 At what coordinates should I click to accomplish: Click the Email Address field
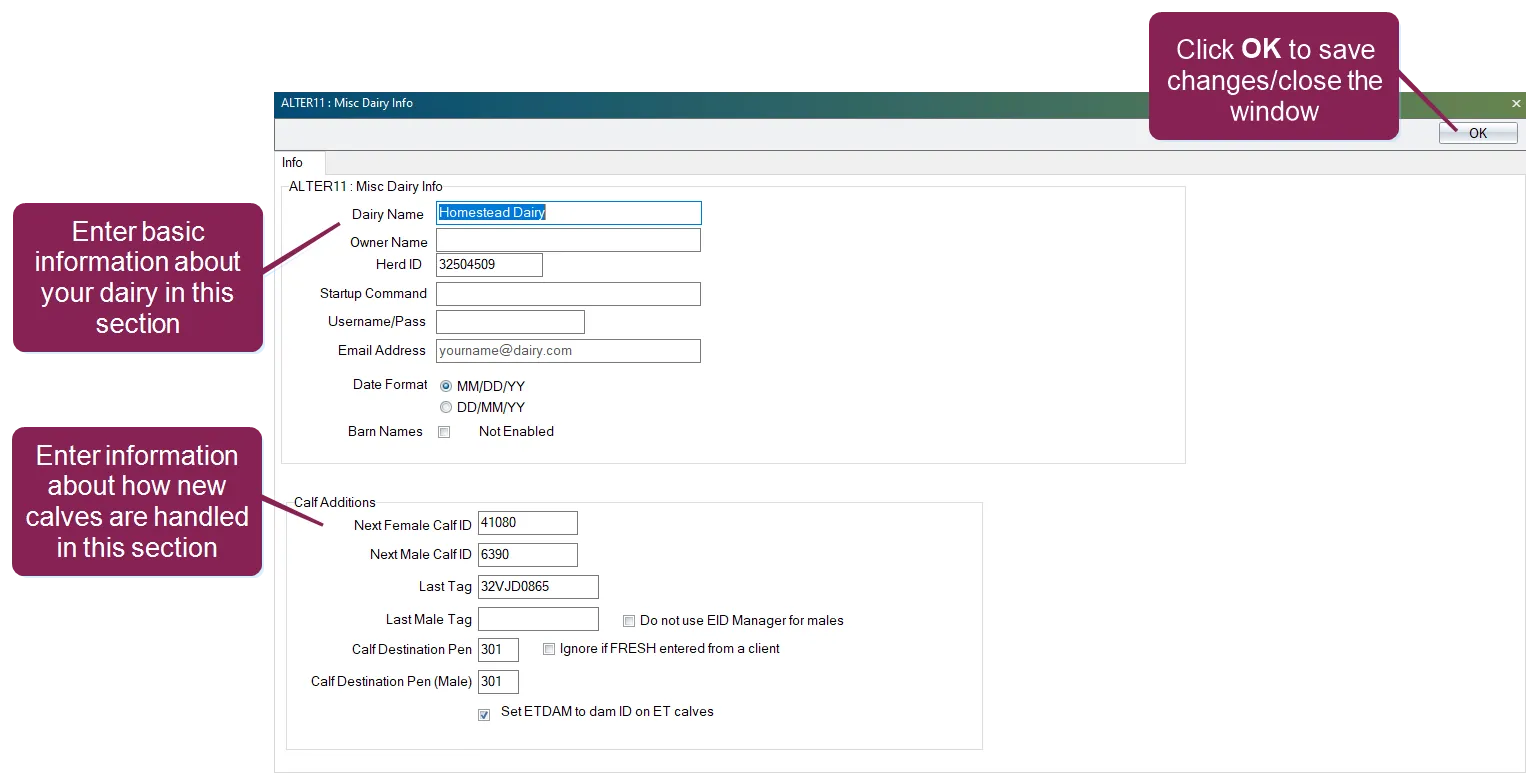pos(568,351)
